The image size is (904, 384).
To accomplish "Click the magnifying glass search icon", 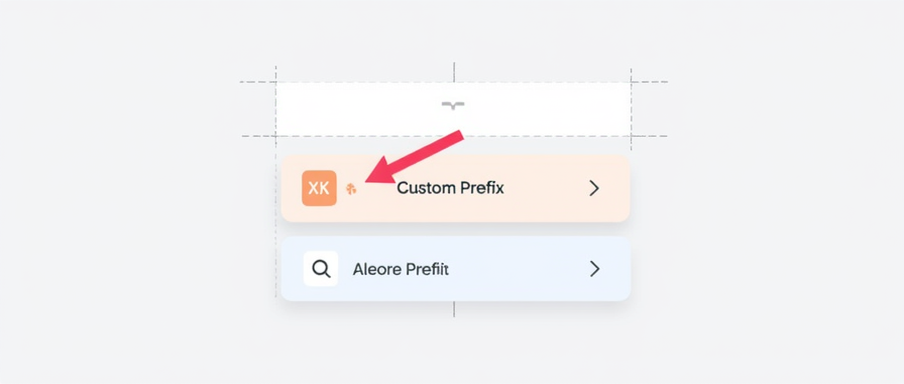I will (321, 269).
